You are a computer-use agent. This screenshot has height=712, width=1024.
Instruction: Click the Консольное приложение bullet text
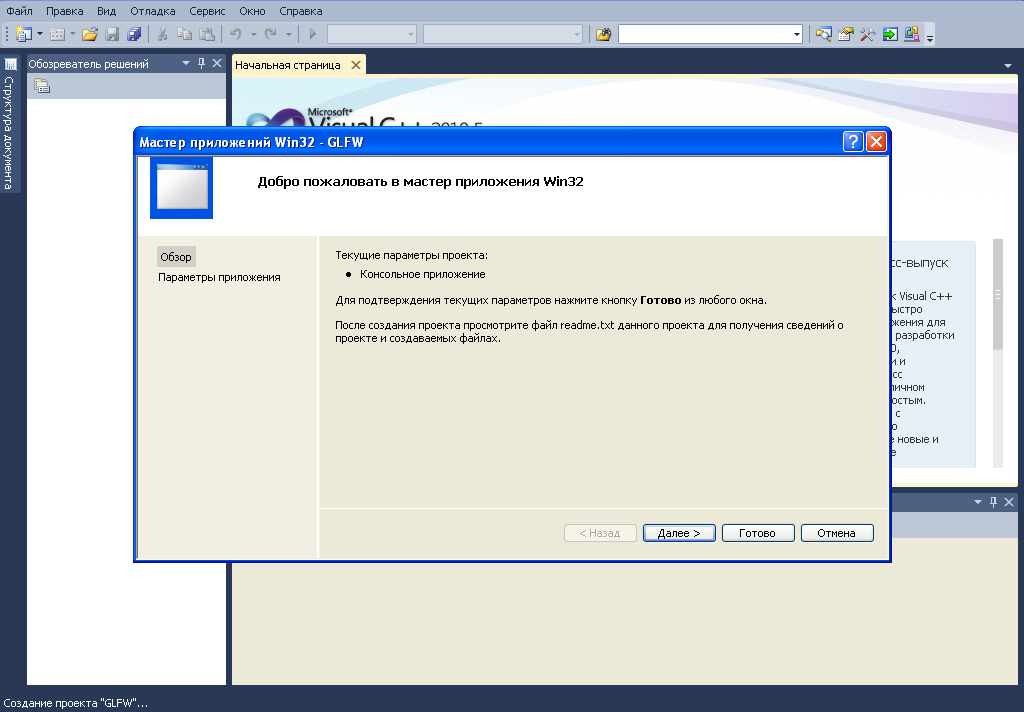(423, 274)
